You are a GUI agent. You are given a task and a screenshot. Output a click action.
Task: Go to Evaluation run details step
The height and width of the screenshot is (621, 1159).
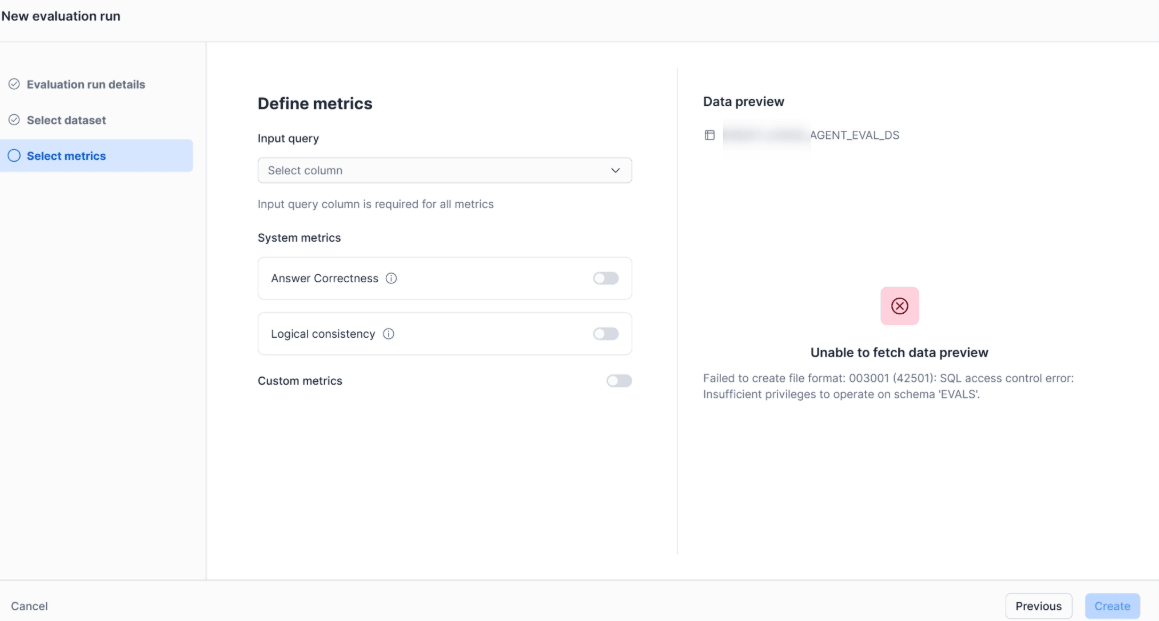click(x=86, y=85)
